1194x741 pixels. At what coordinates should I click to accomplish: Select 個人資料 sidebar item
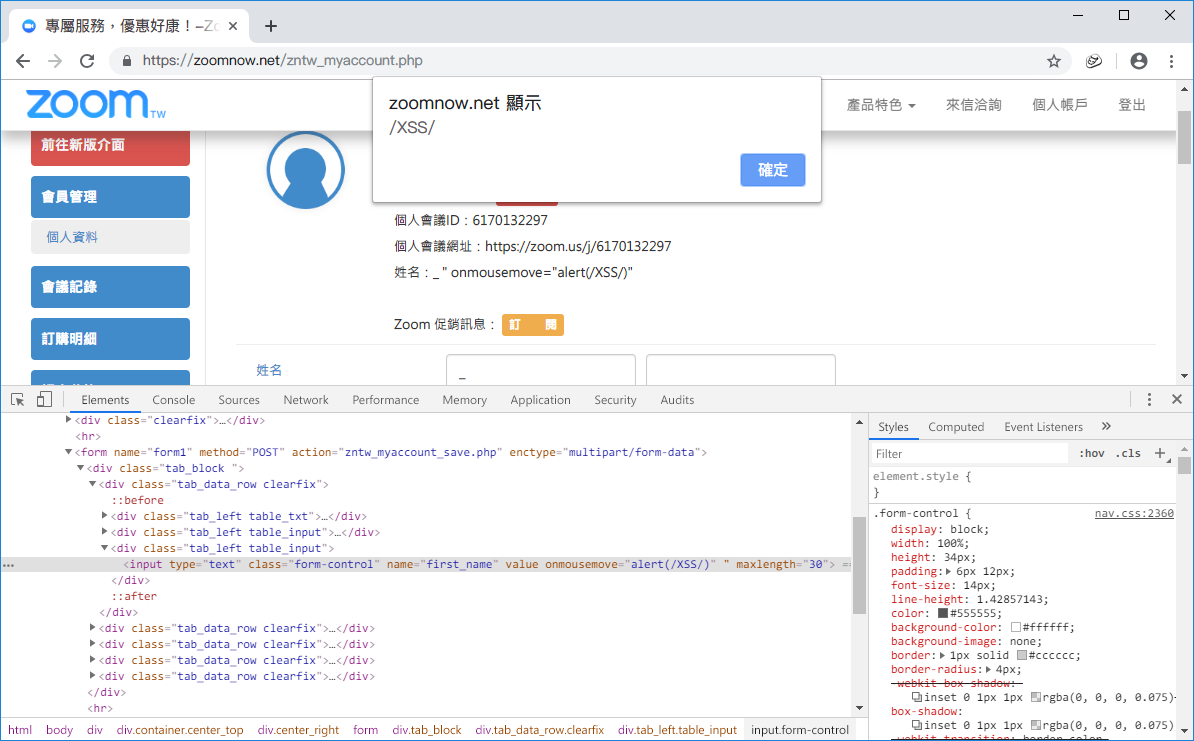[x=110, y=237]
